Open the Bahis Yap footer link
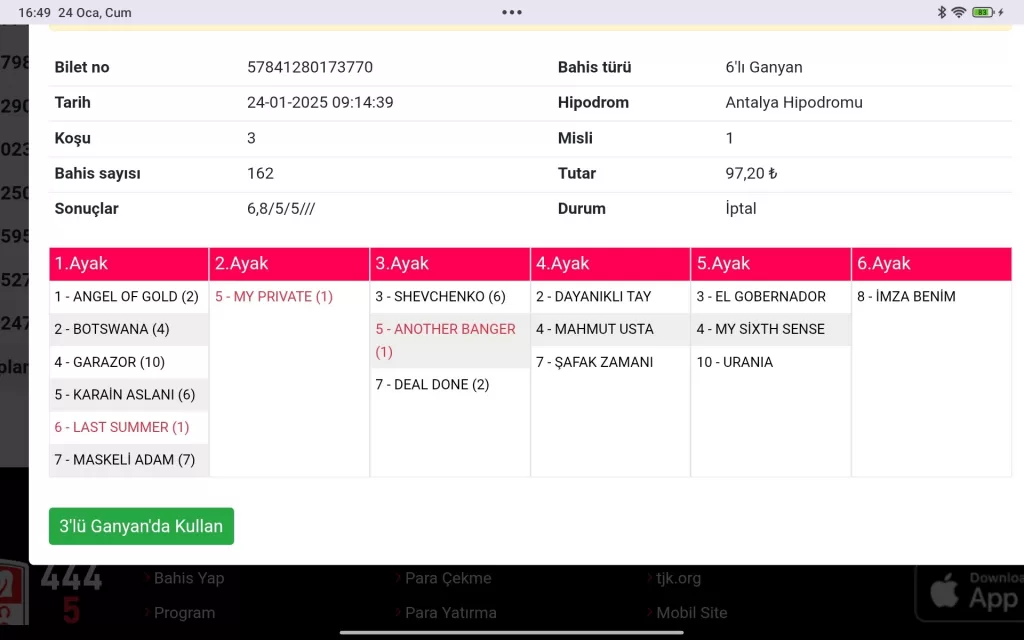Viewport: 1024px width, 640px height. tap(188, 578)
